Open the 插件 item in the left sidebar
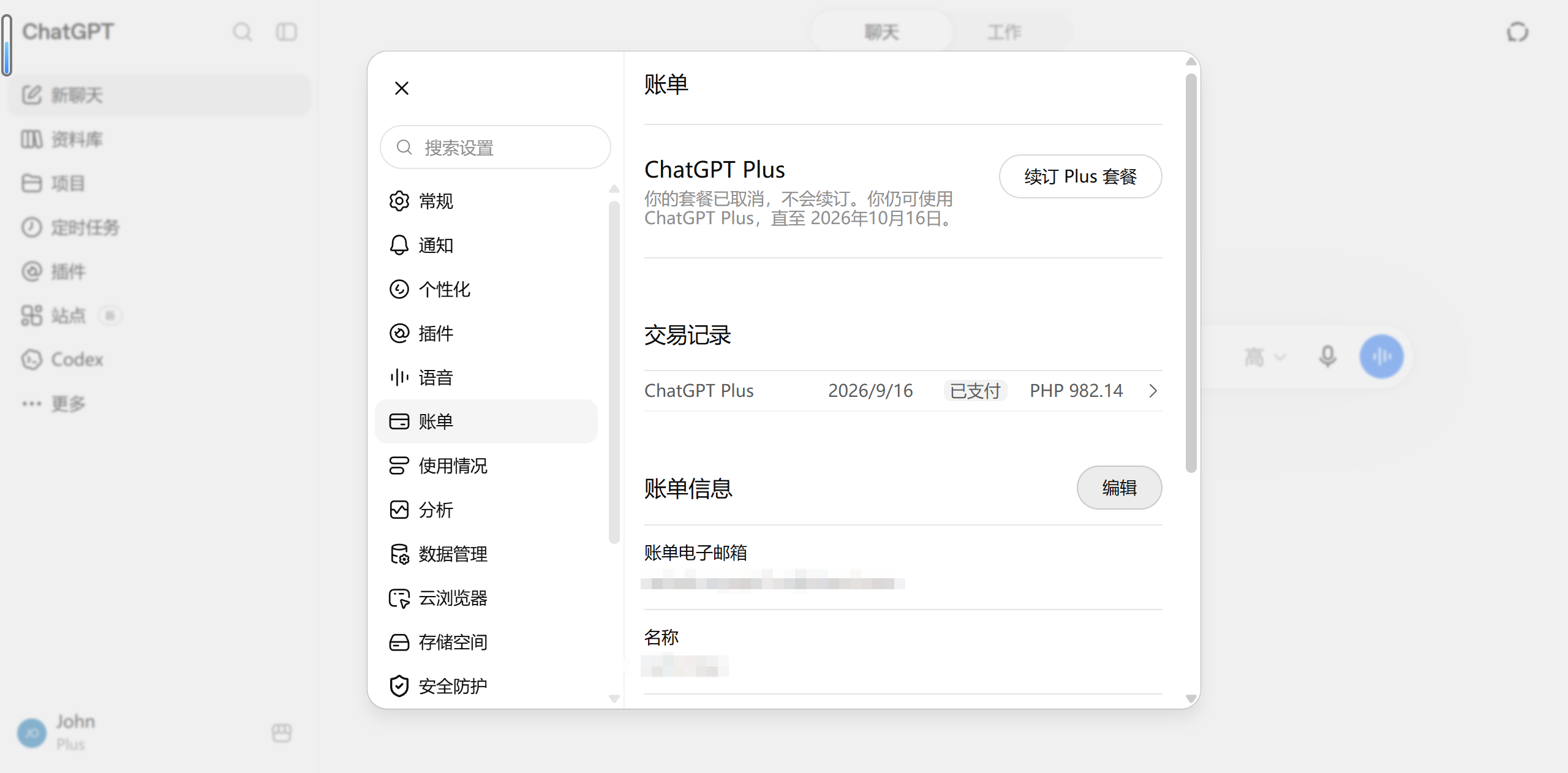1568x773 pixels. 159,271
